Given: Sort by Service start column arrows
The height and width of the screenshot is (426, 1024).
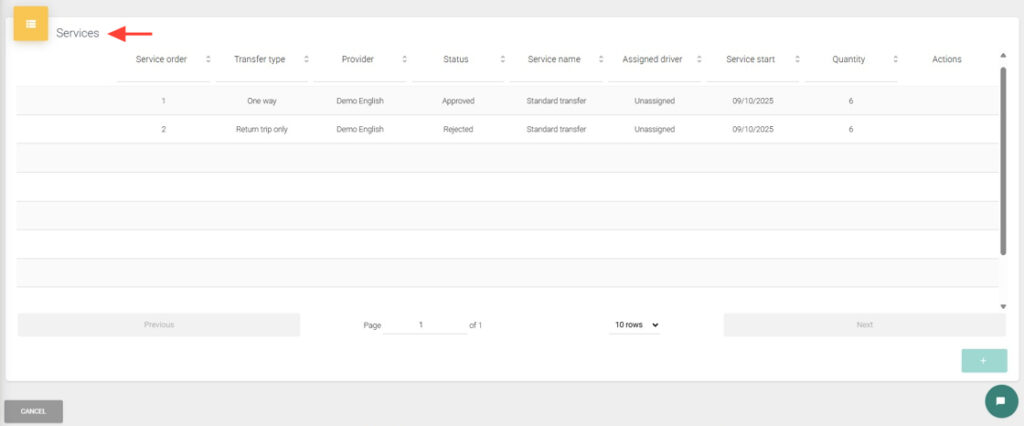Looking at the screenshot, I should coord(797,60).
